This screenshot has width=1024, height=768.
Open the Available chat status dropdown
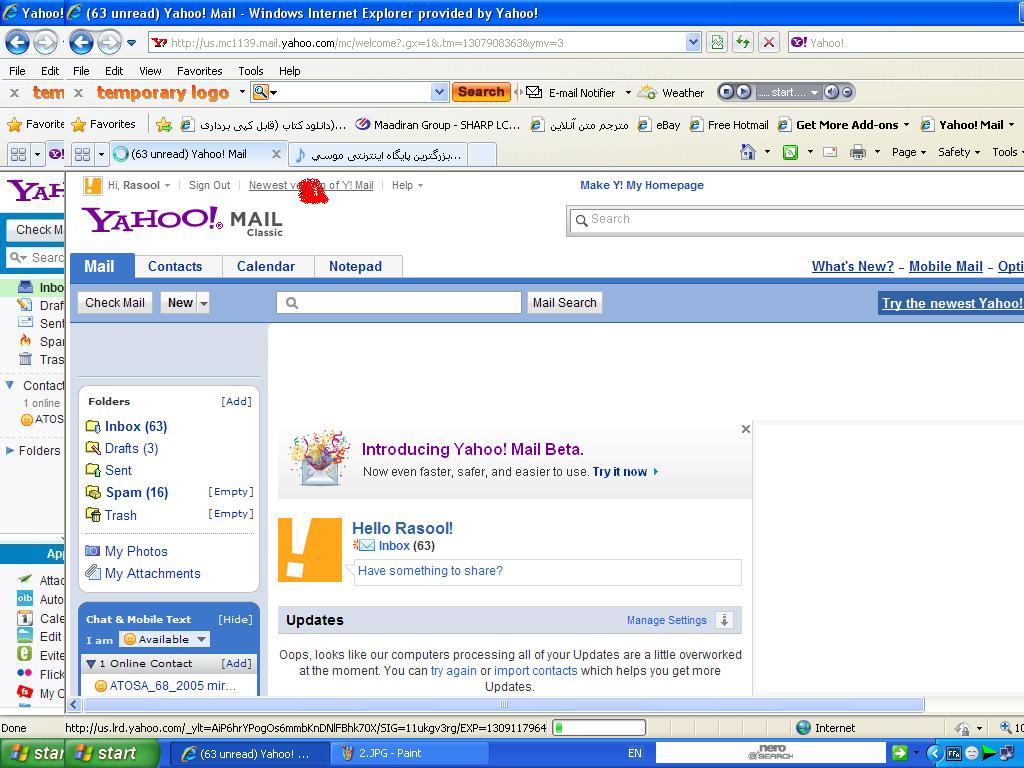pyautogui.click(x=202, y=639)
